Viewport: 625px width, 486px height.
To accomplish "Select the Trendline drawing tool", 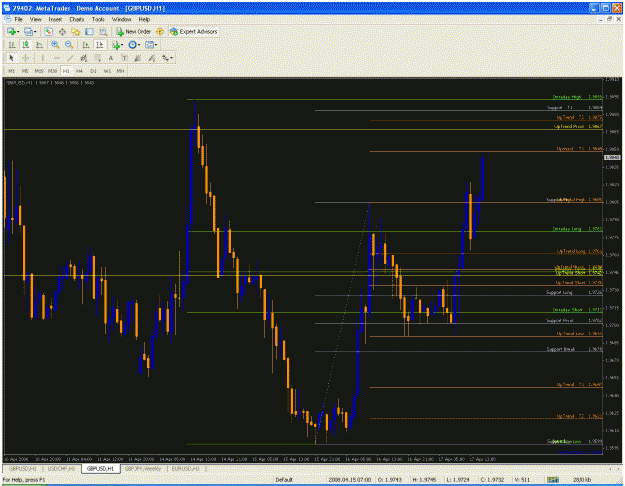I will [x=70, y=58].
